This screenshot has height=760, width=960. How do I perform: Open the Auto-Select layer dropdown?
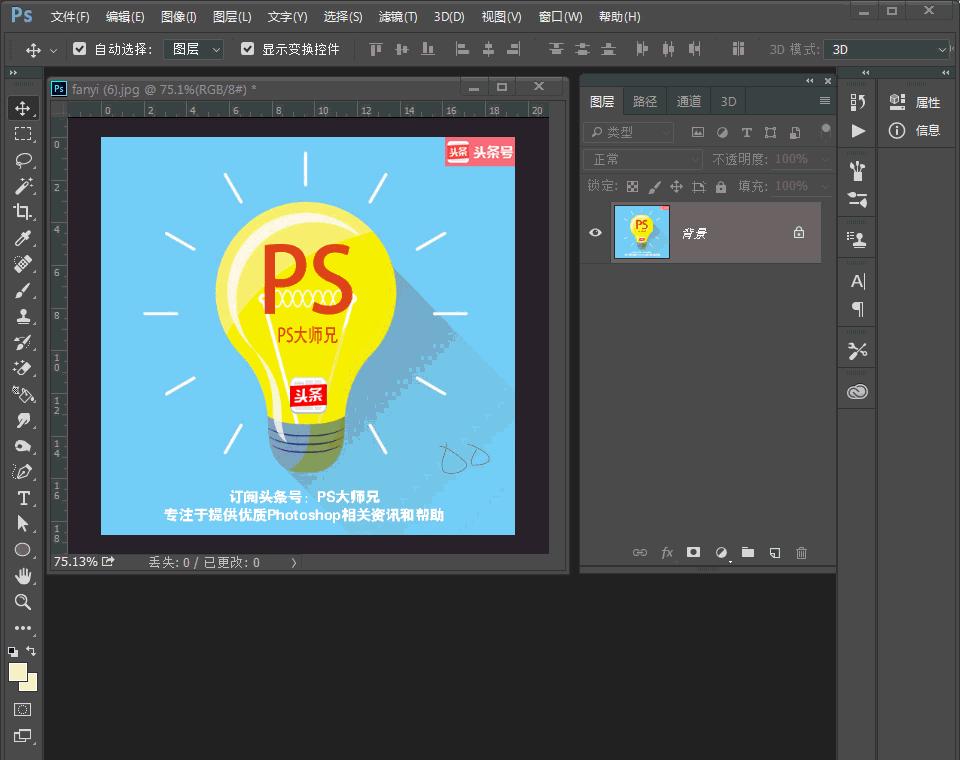[193, 49]
